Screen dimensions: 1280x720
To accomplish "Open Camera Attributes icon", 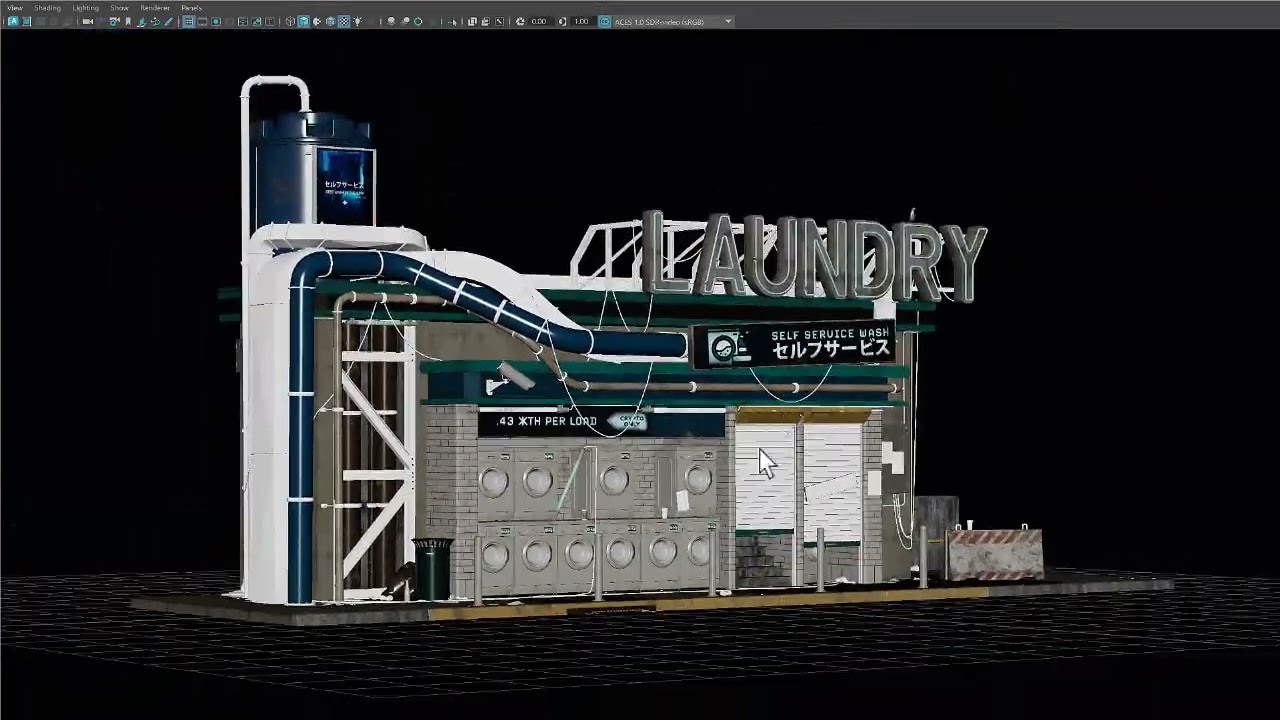I will click(114, 21).
